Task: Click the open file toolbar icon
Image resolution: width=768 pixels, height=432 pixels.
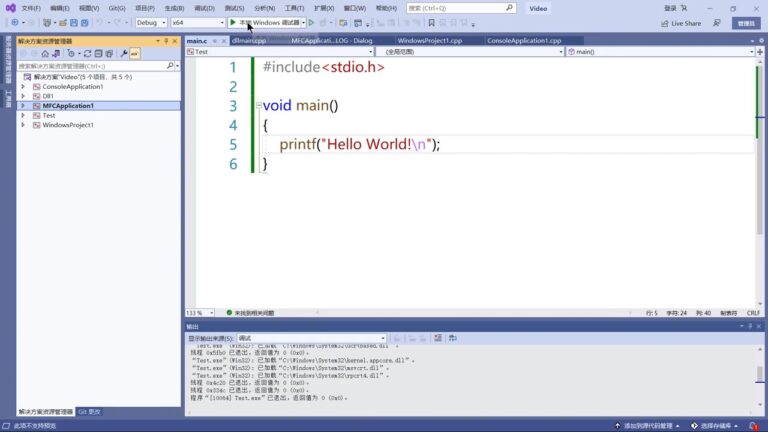Action: click(63, 23)
